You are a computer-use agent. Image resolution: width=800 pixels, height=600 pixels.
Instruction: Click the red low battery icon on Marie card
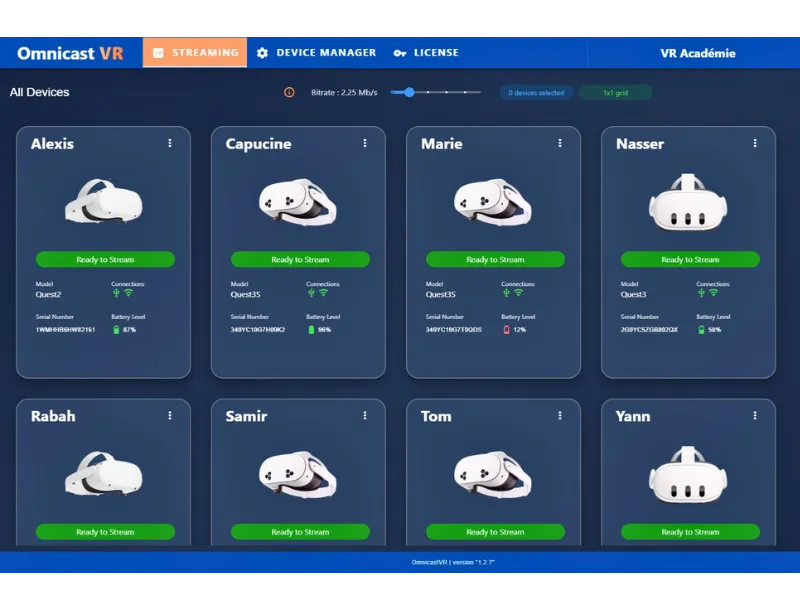tap(506, 330)
